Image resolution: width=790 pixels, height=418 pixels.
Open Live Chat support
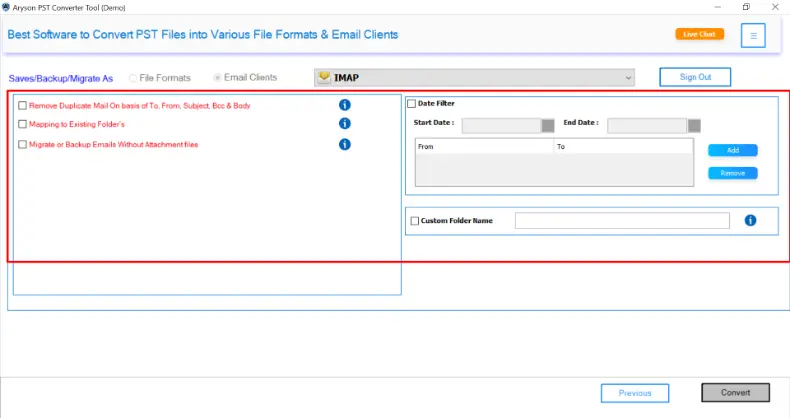pos(699,34)
